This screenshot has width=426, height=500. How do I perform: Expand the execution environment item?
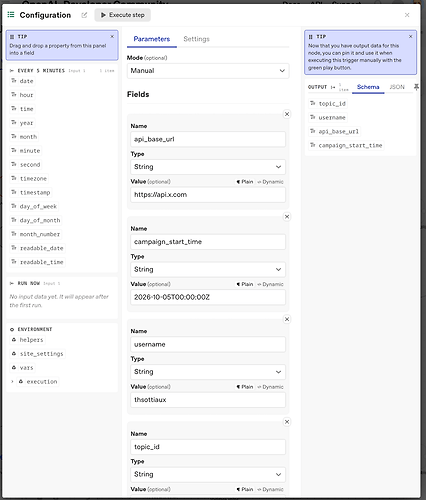pyautogui.click(x=12, y=382)
